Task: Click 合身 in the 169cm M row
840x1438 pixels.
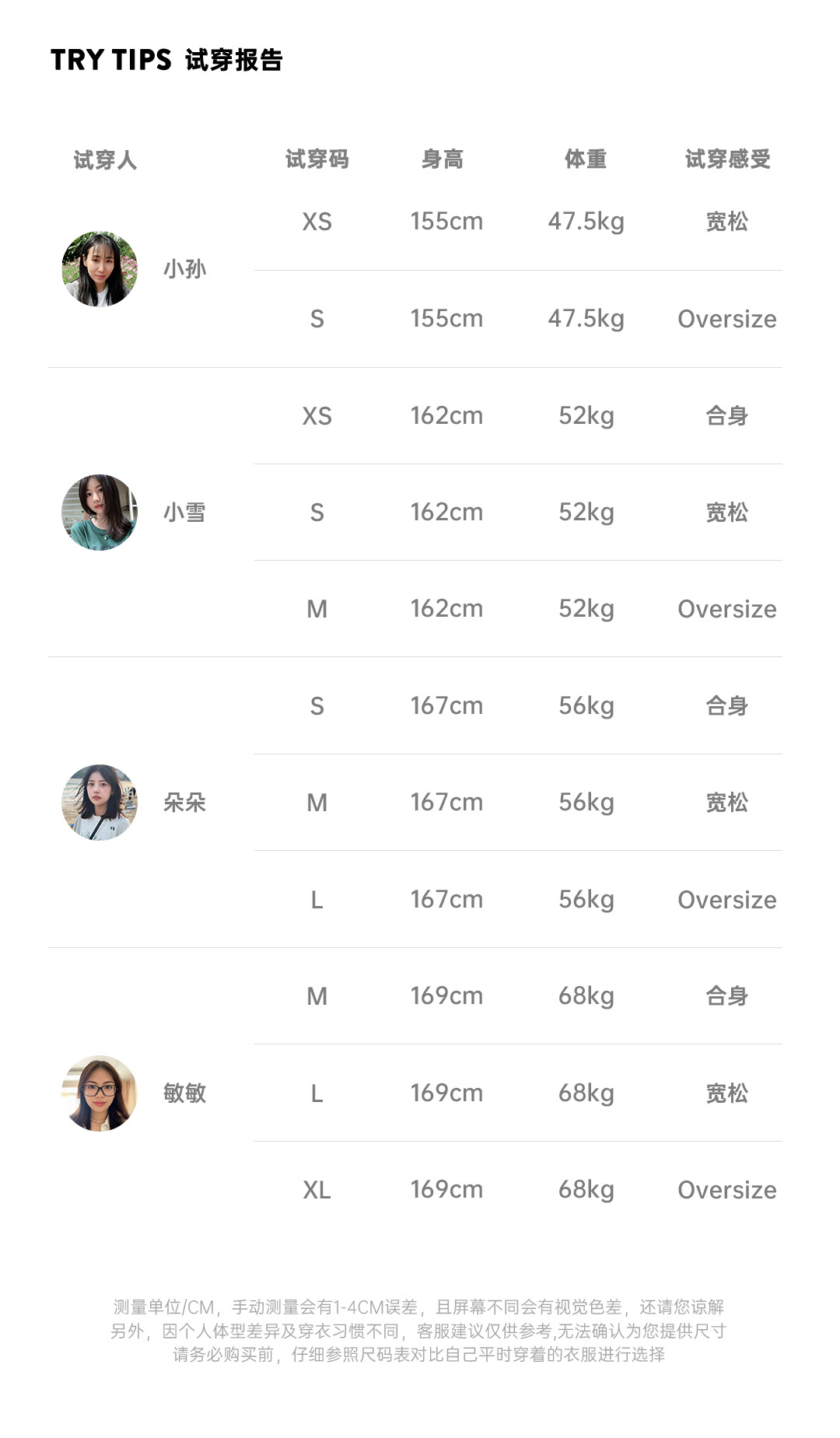Action: (x=726, y=996)
